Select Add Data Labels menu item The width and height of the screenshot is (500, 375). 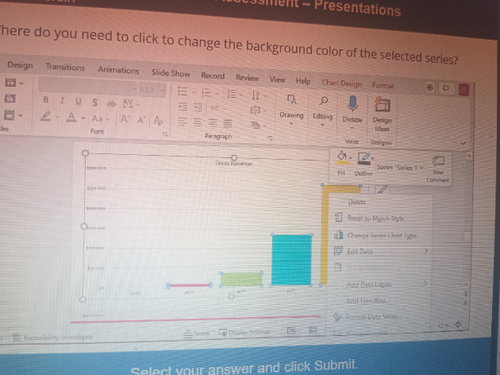coord(369,285)
